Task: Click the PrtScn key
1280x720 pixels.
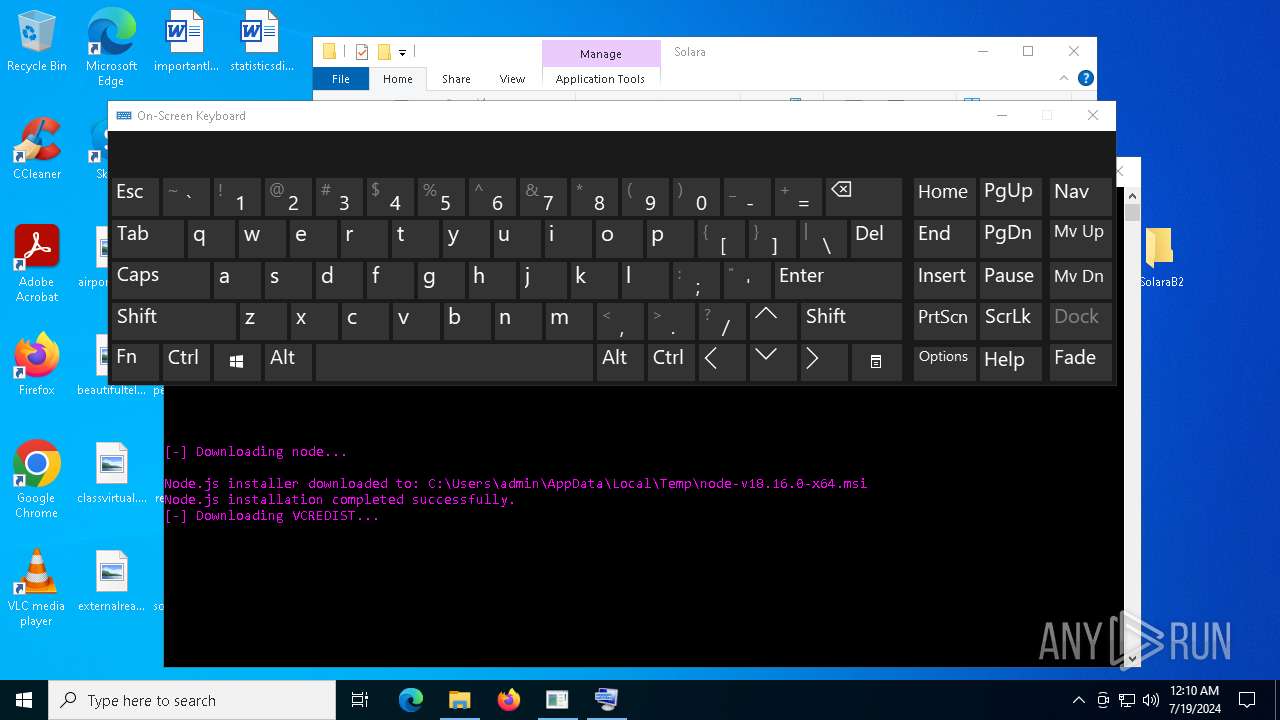Action: (x=944, y=321)
